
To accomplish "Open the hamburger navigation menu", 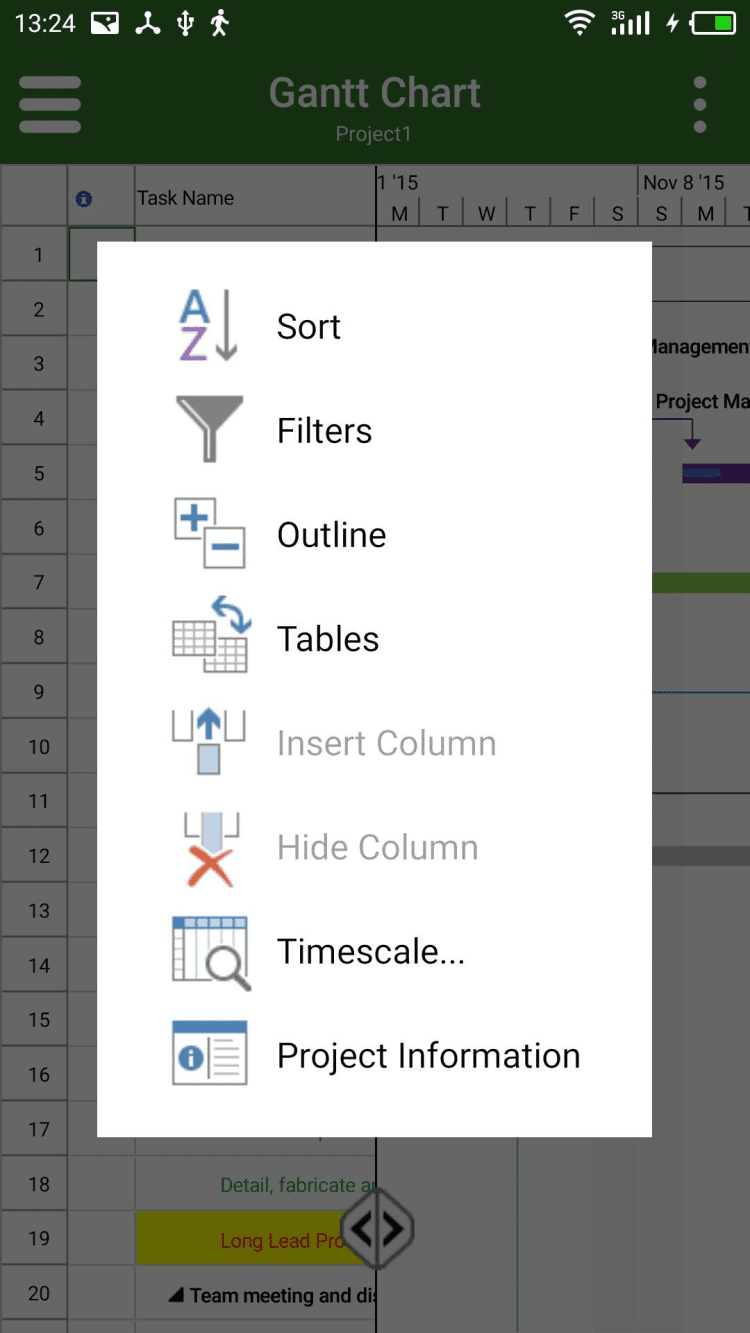I will coord(50,104).
